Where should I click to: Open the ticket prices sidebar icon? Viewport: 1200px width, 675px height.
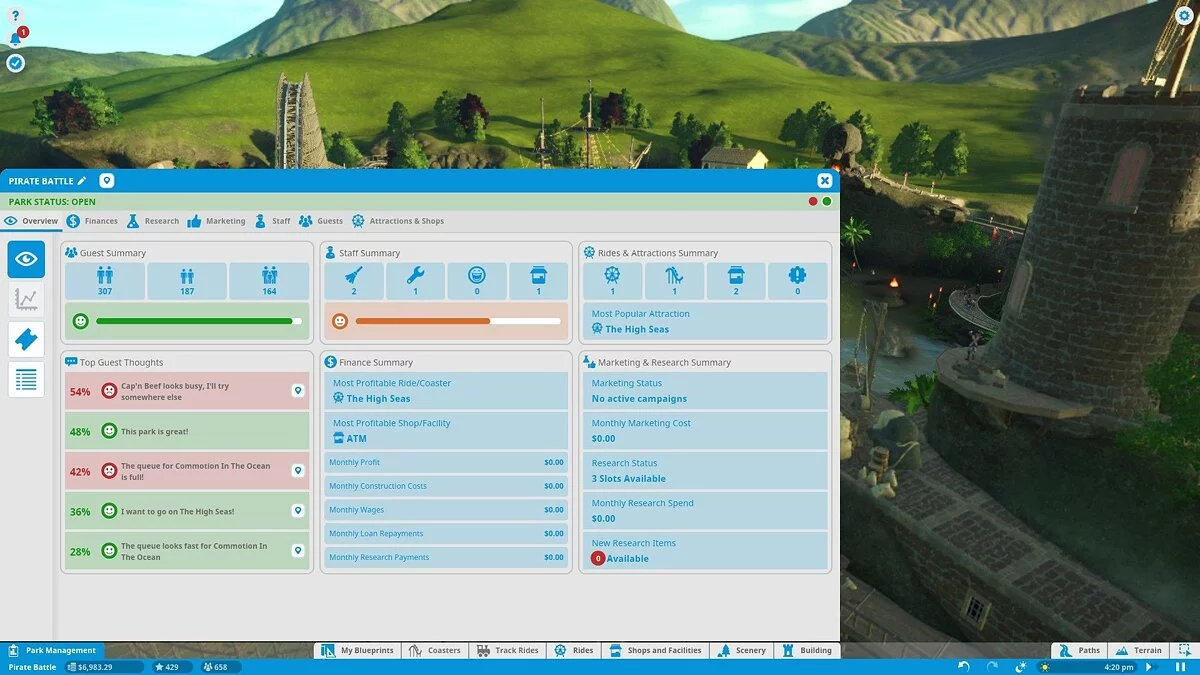26,339
